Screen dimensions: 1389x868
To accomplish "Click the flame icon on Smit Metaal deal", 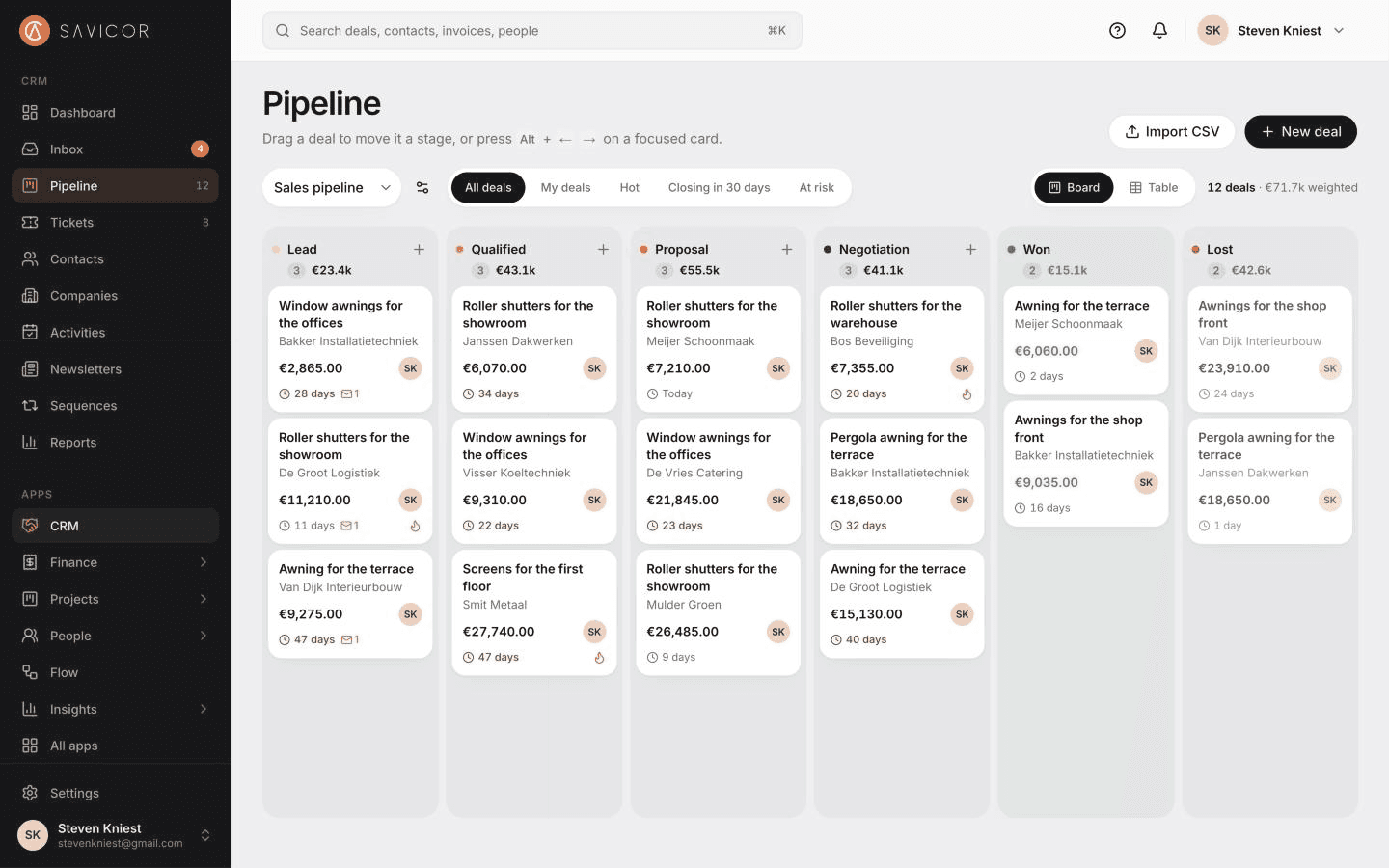I will pyautogui.click(x=599, y=658).
